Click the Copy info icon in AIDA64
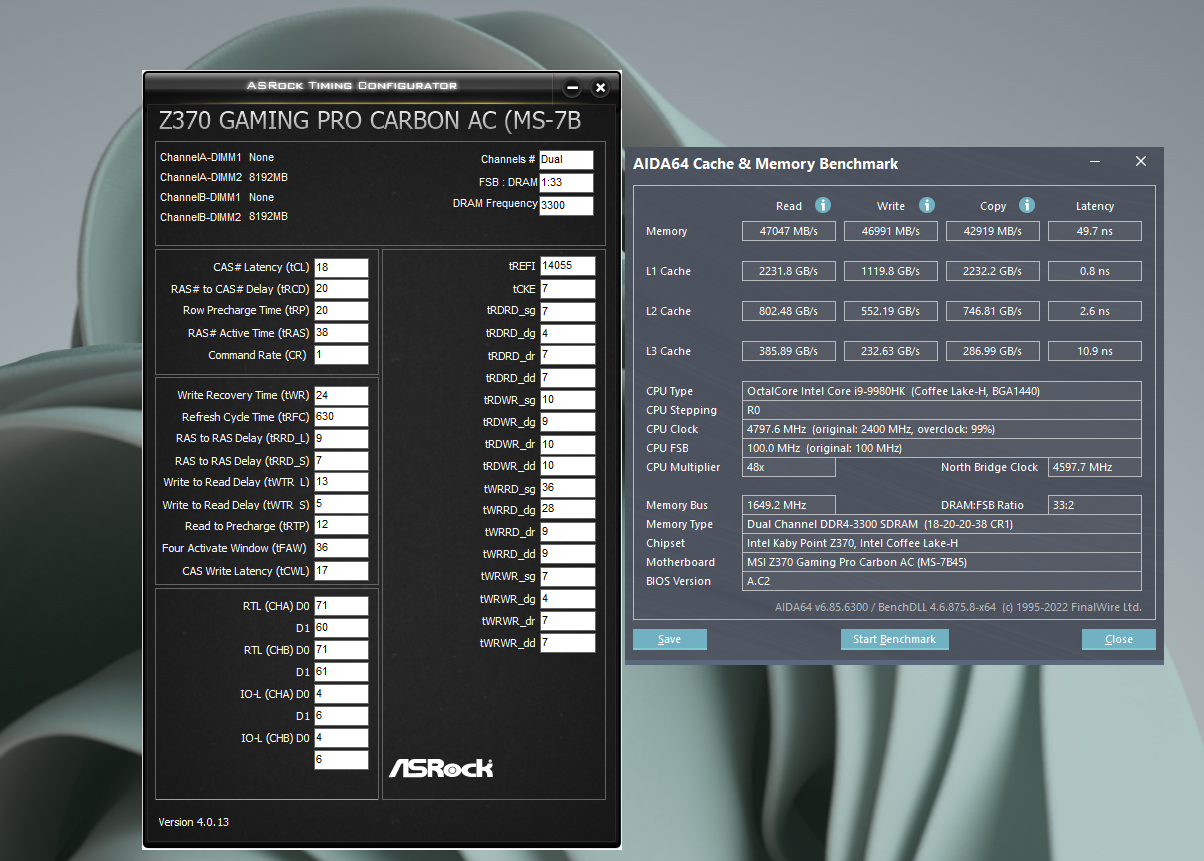Screen dimensions: 1204x861 point(1027,205)
